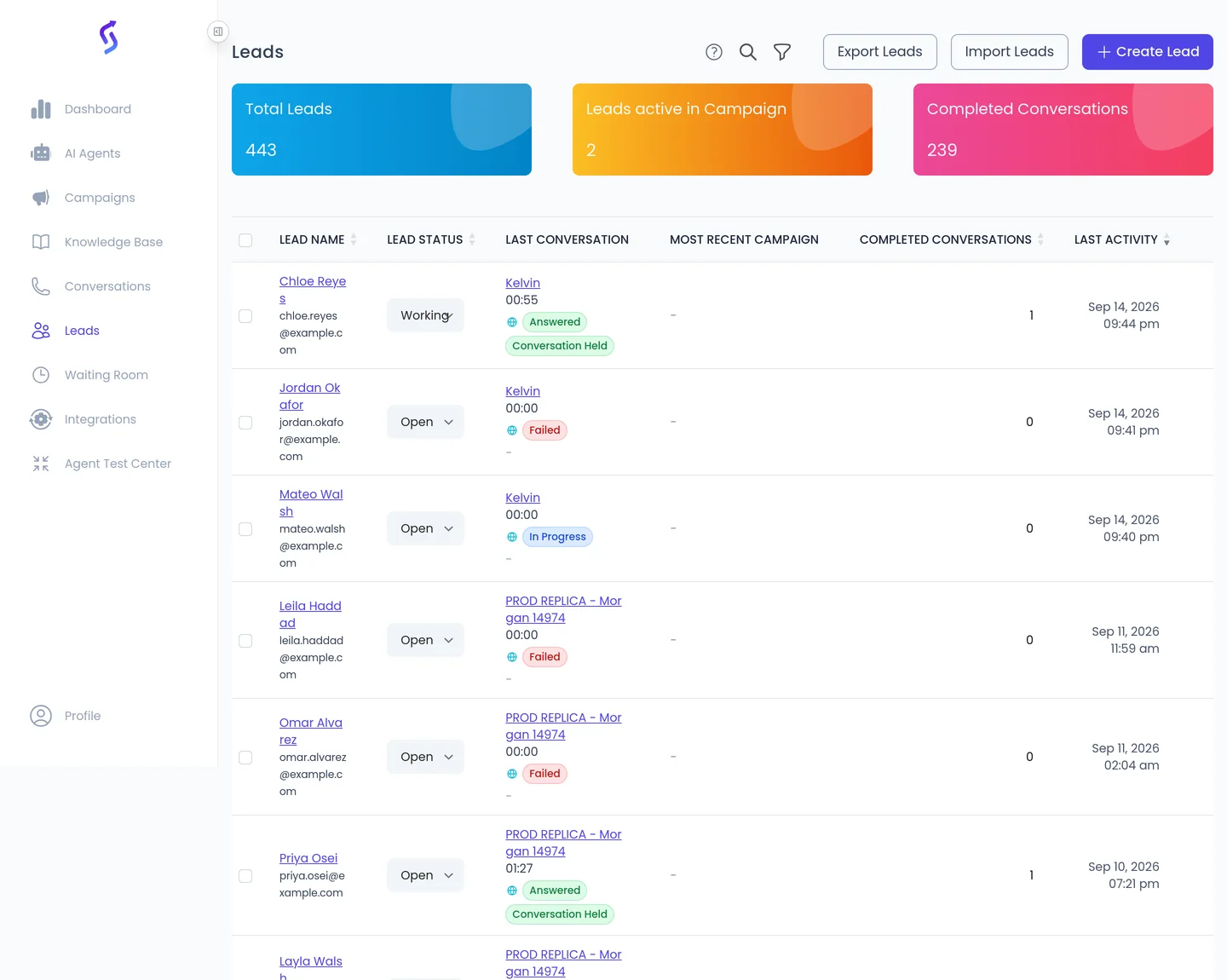
Task: Select the Priya Osei row checkbox
Action: point(245,876)
